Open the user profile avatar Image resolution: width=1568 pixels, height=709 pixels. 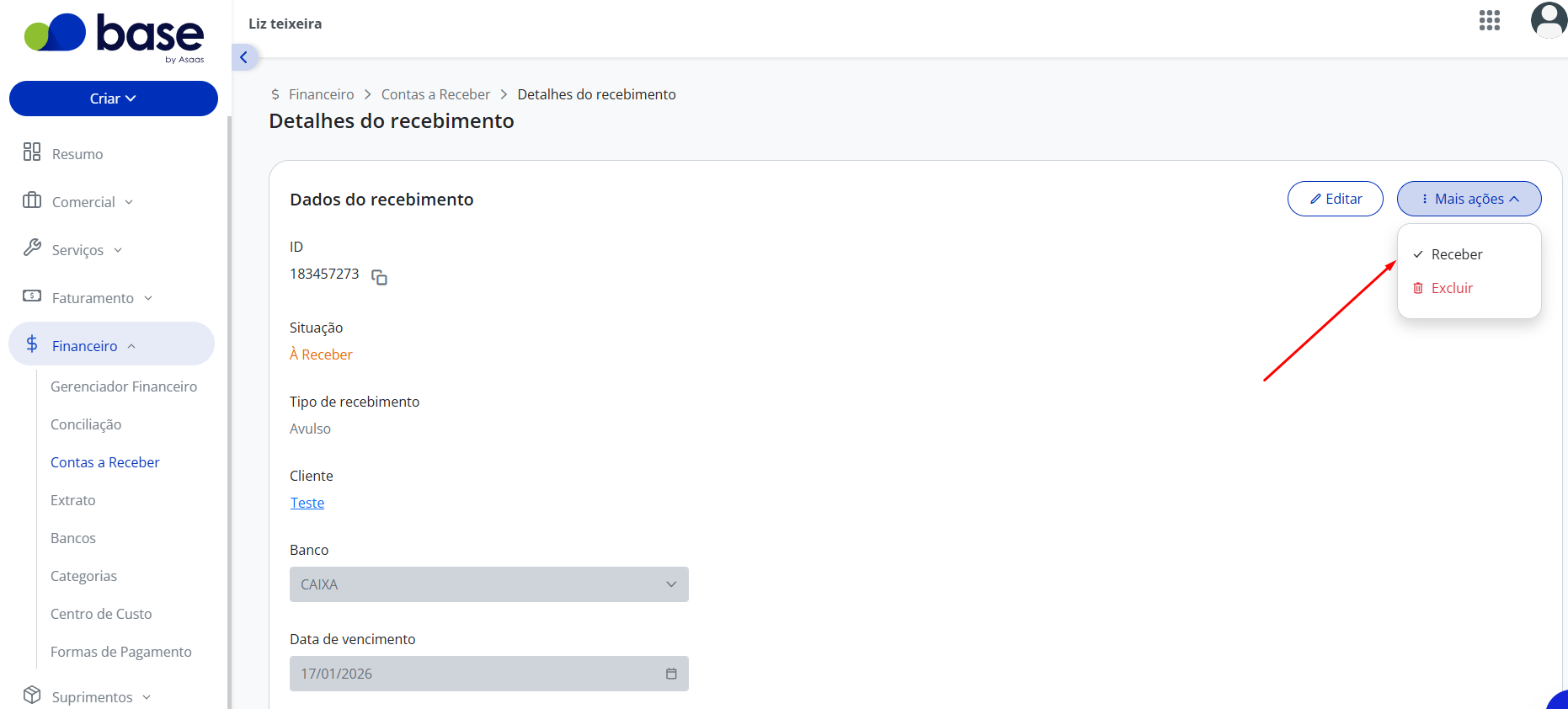coord(1549,20)
